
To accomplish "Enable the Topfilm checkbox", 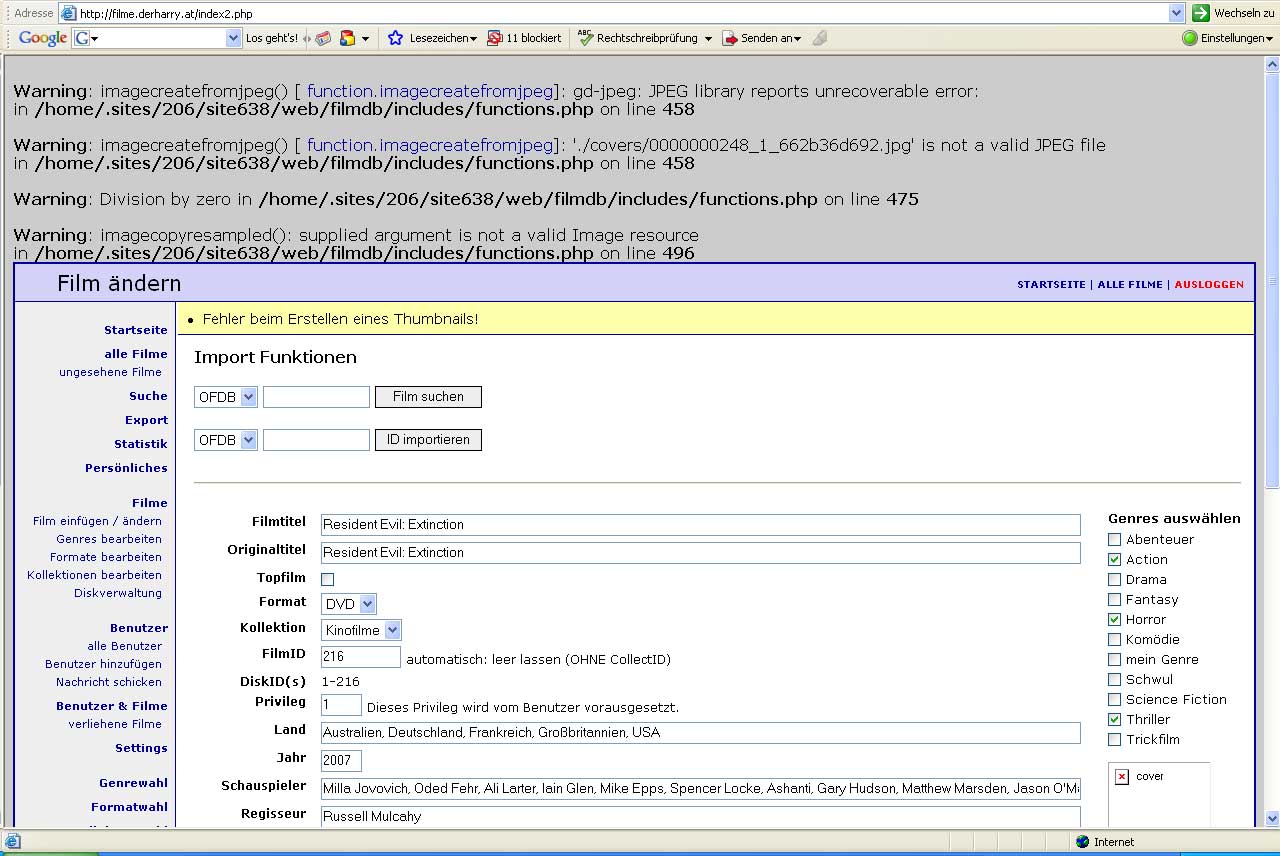I will (327, 579).
